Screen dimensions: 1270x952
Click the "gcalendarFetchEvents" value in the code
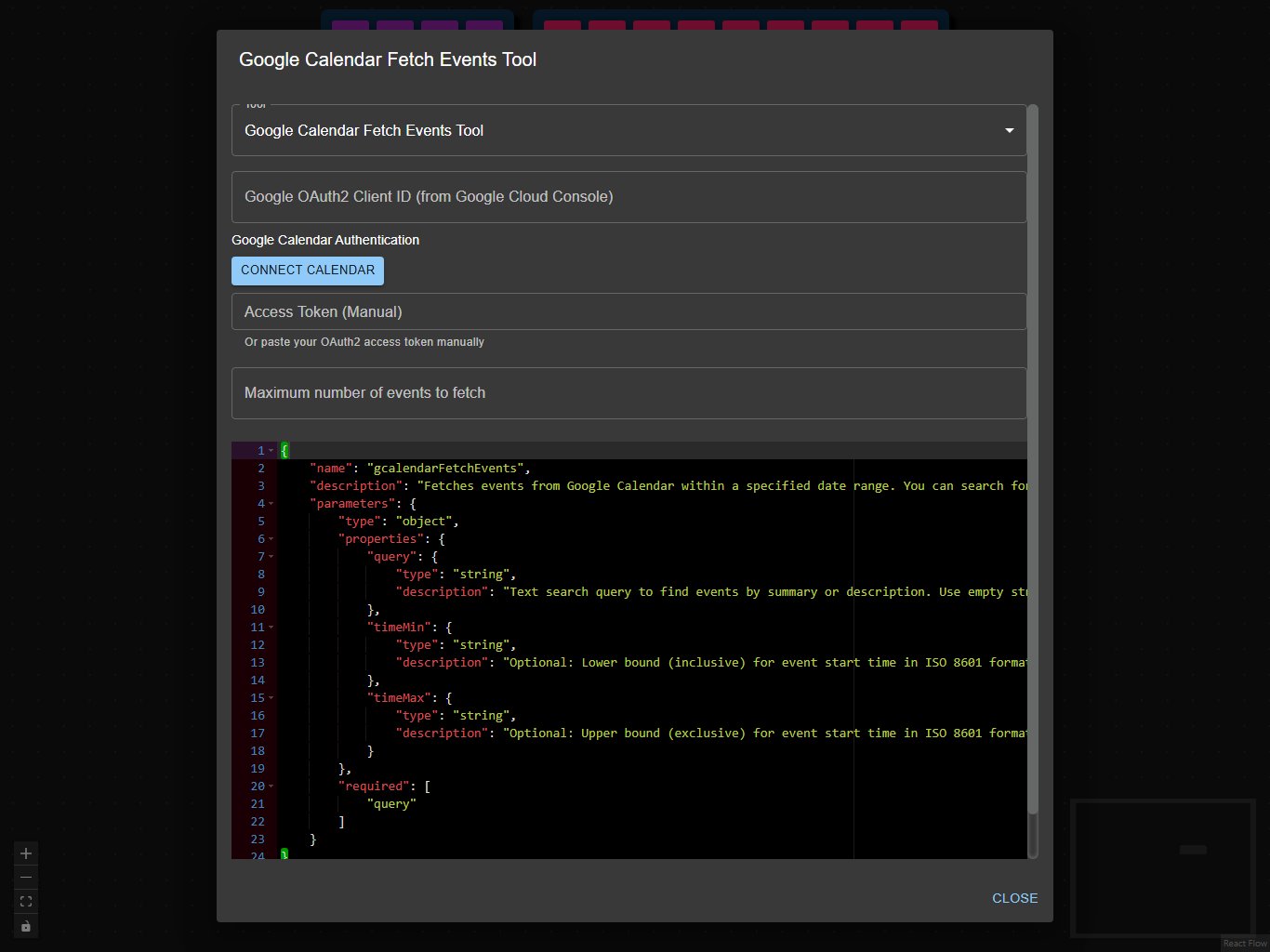[445, 469]
